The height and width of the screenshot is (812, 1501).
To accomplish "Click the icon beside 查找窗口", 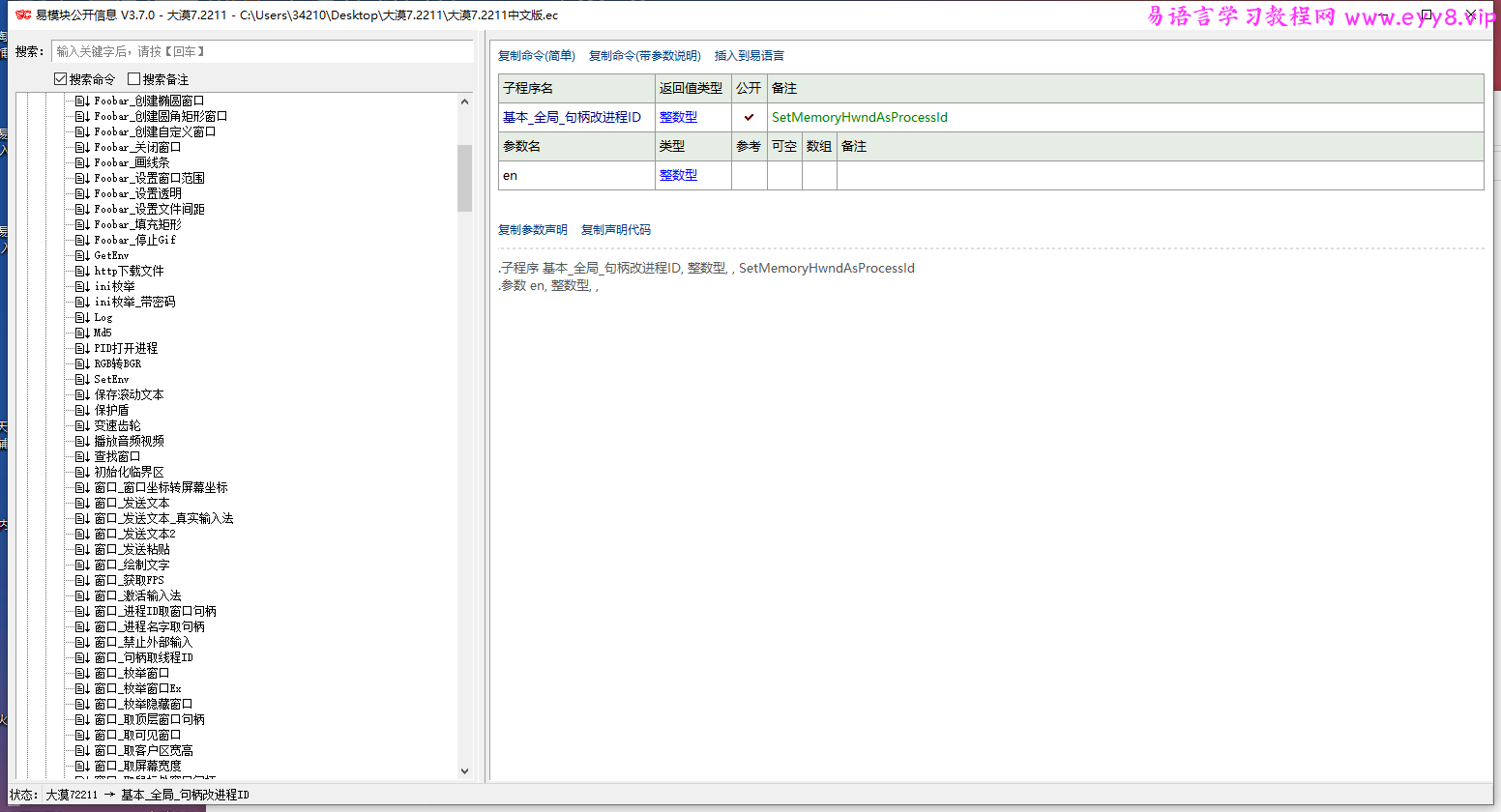I will (82, 456).
